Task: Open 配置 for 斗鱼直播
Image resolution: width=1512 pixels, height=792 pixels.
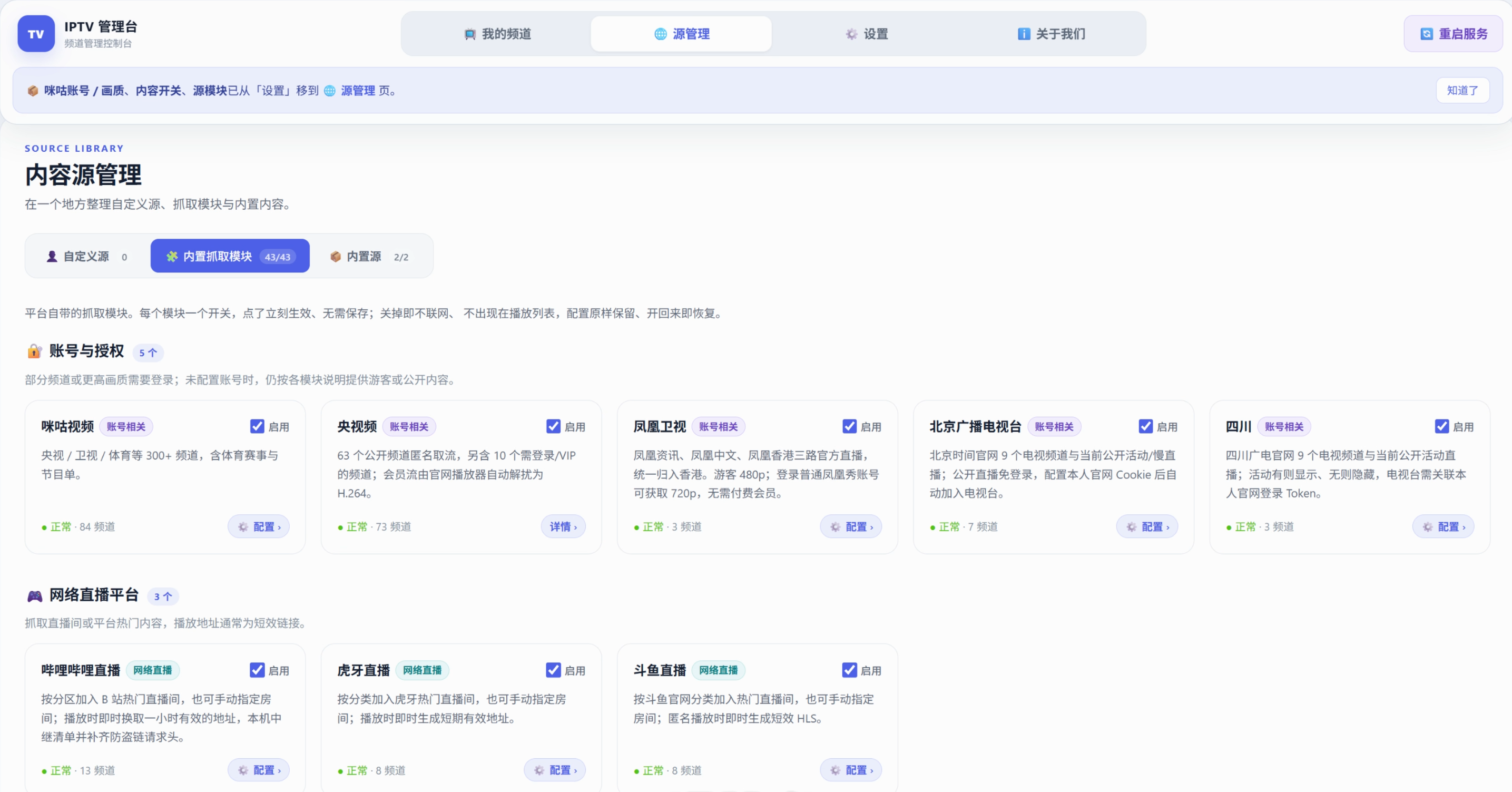Action: click(850, 770)
